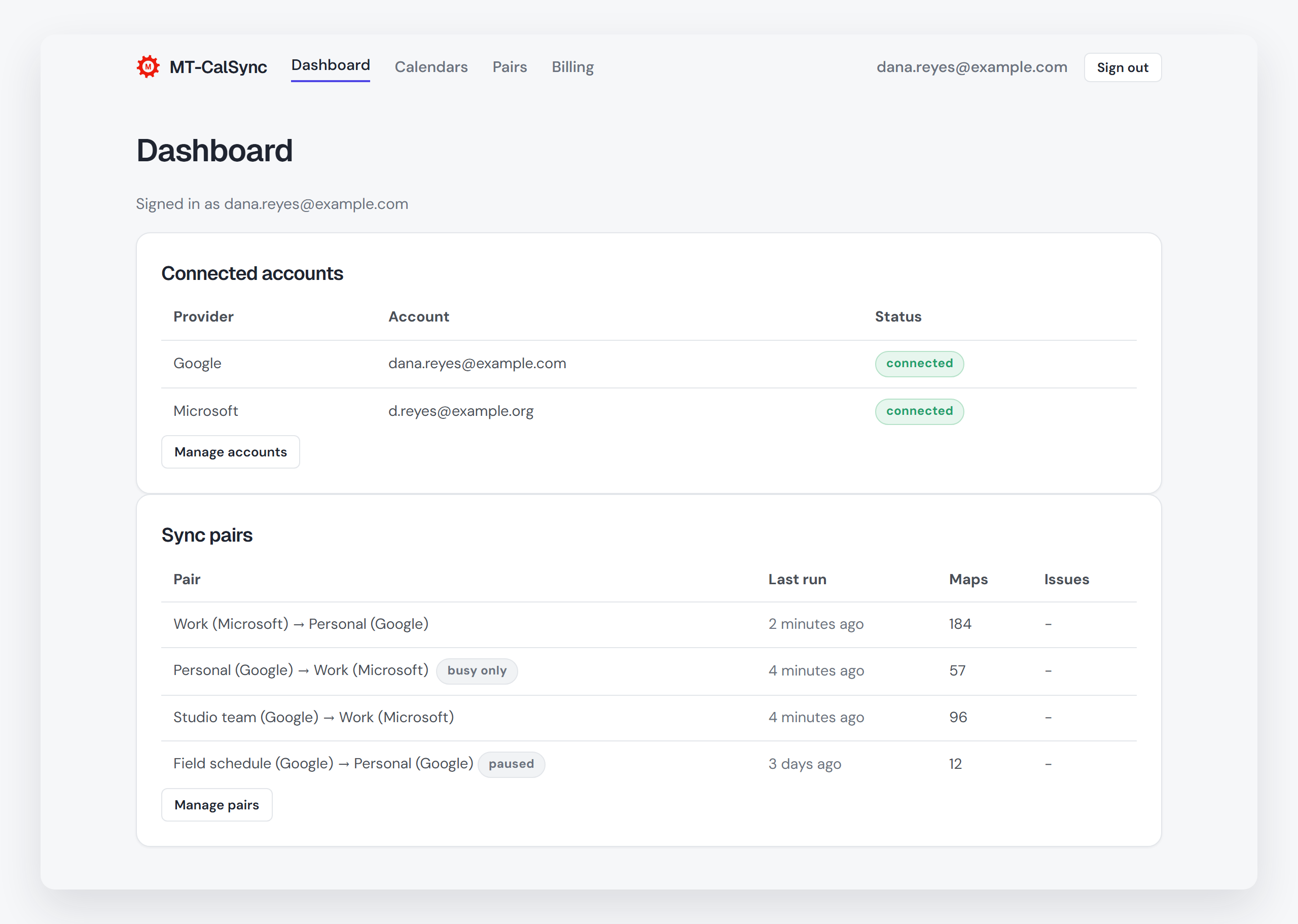Click the 57 maps value
The width and height of the screenshot is (1298, 924).
click(x=957, y=671)
